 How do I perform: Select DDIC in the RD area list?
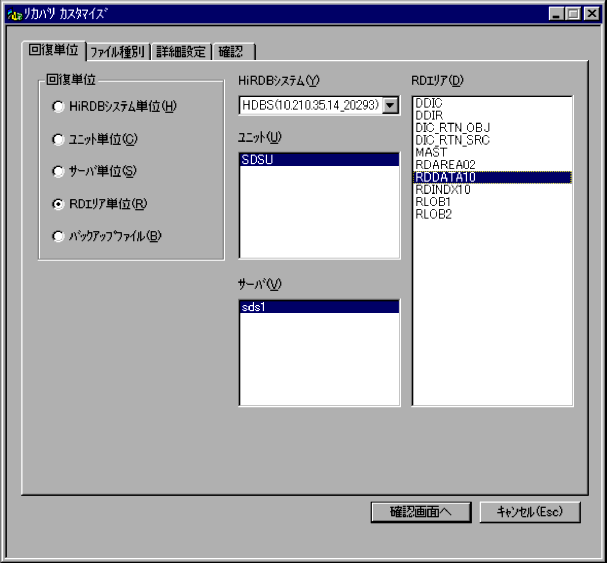click(492, 103)
